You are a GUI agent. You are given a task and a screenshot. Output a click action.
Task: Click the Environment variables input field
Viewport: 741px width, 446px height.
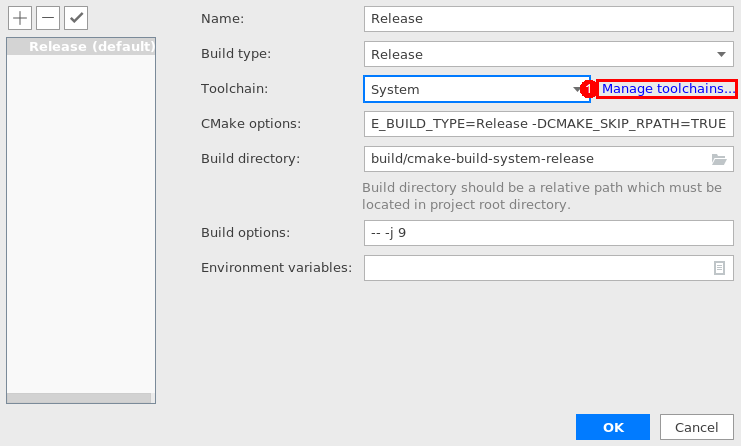coord(549,268)
